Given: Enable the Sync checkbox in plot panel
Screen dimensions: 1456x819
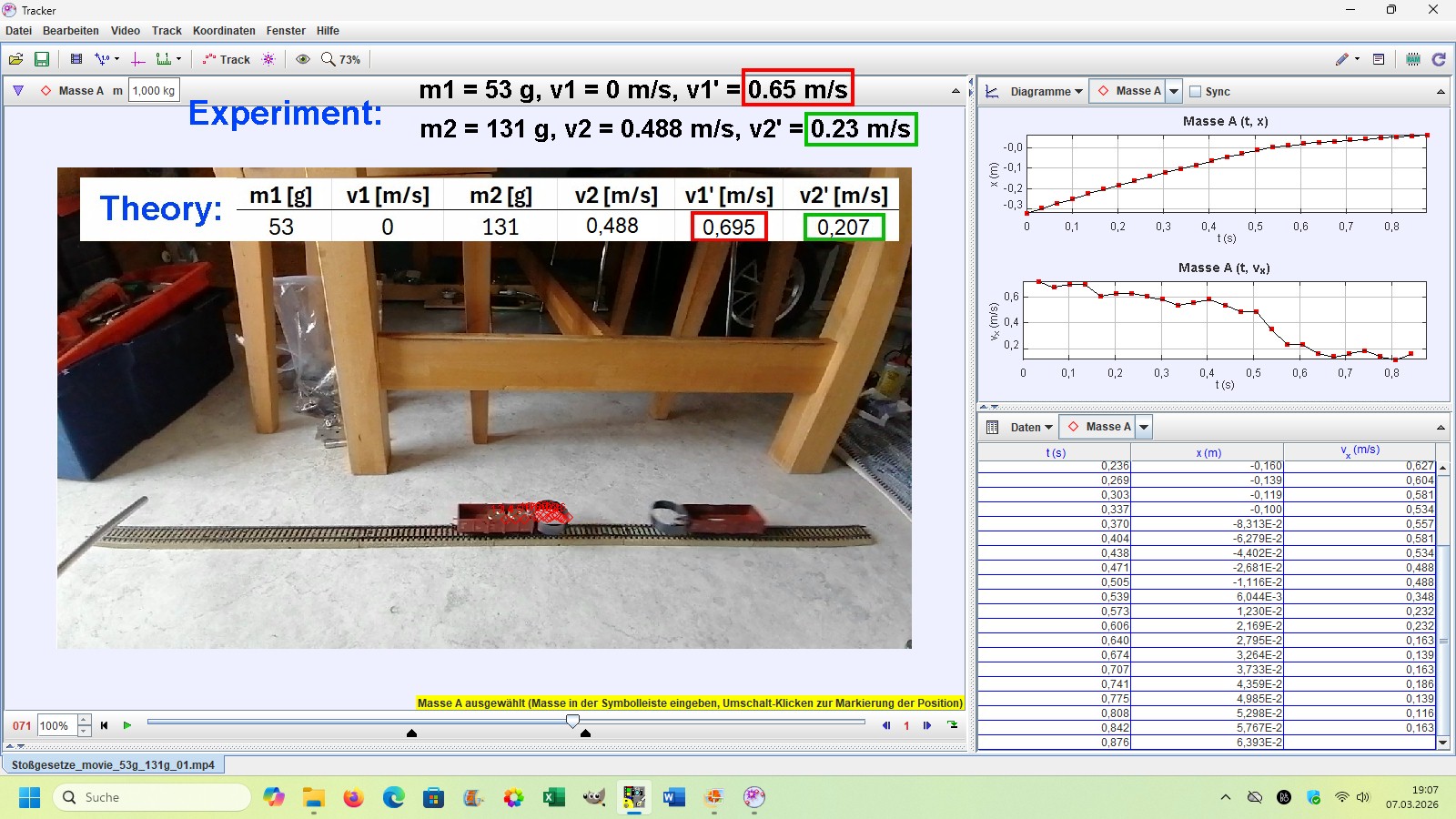Looking at the screenshot, I should [1196, 92].
